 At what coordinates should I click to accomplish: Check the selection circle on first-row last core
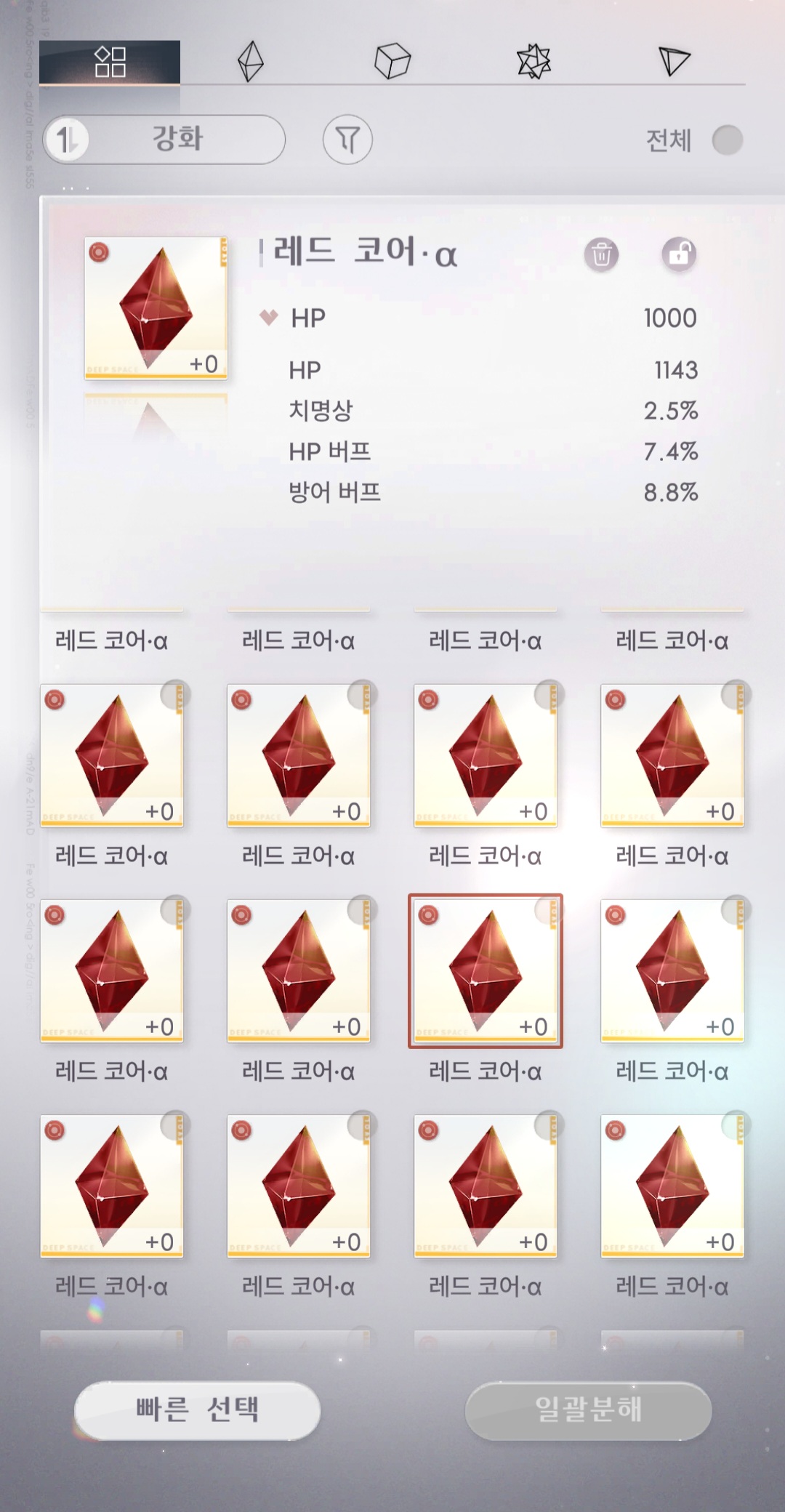pyautogui.click(x=736, y=695)
